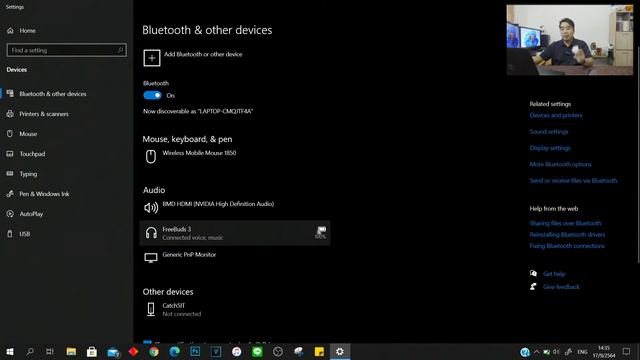Click the speaker icon beside BMD HDMI

click(151, 208)
